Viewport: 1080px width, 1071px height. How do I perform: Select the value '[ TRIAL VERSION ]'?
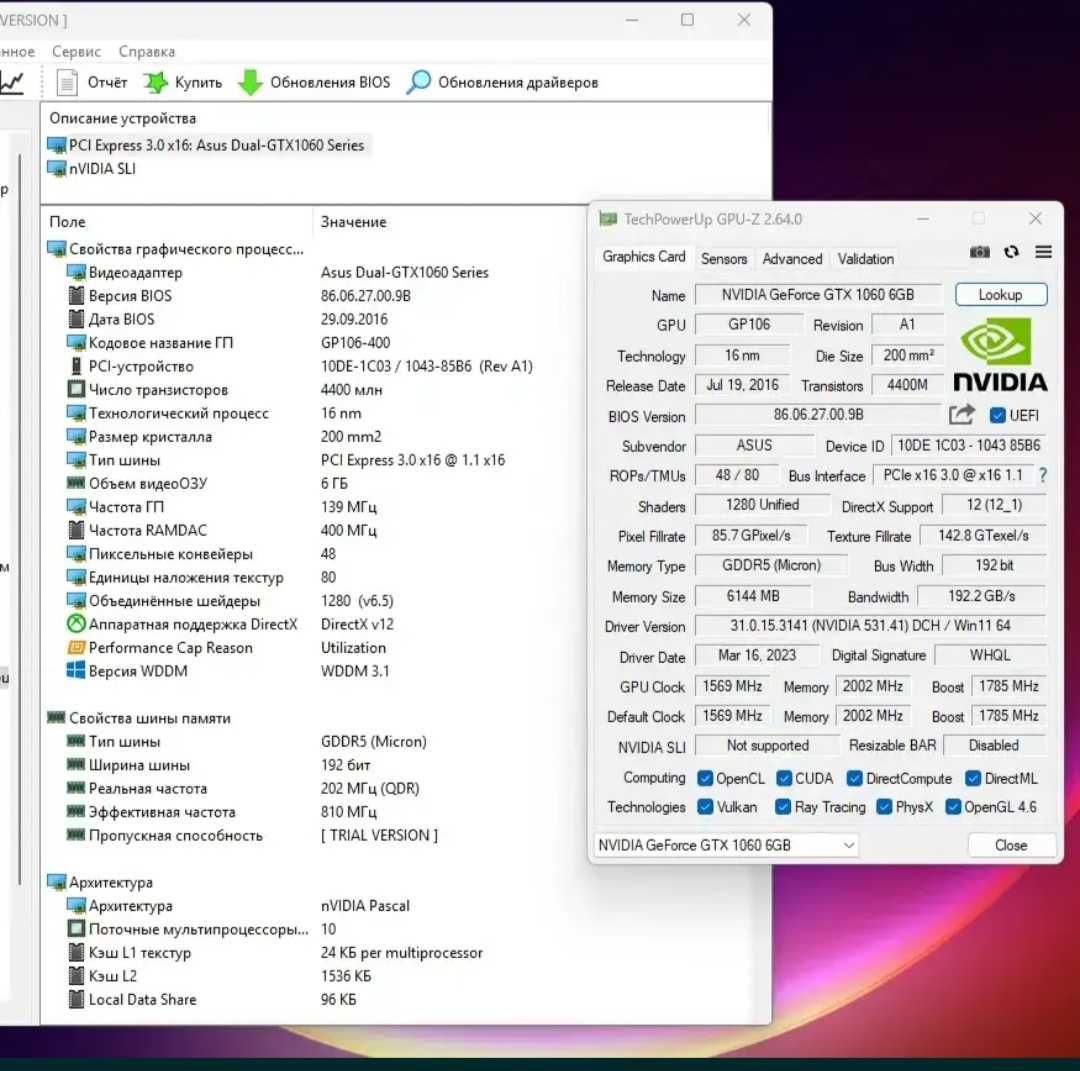coord(379,835)
